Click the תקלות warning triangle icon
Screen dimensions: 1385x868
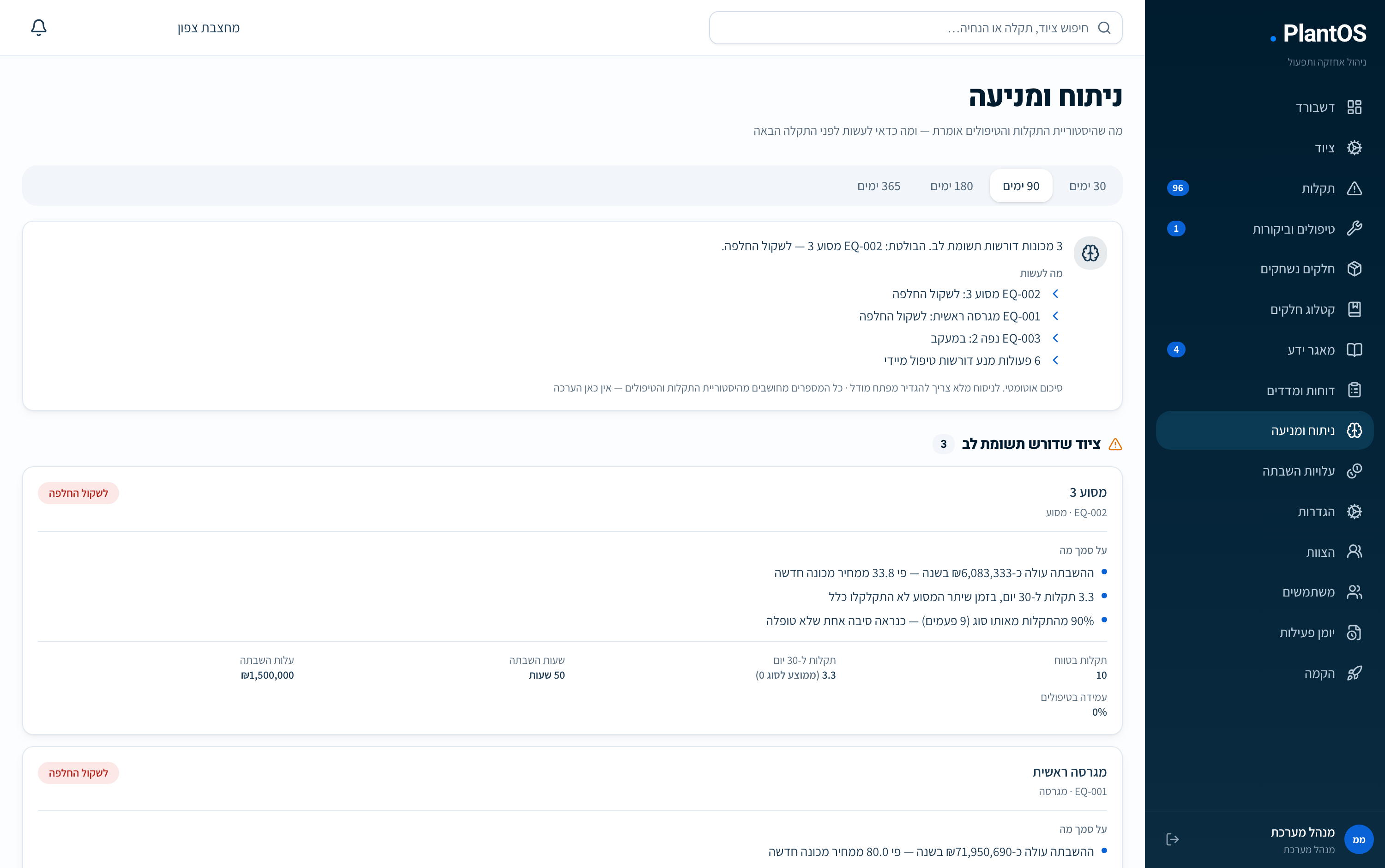point(1355,188)
